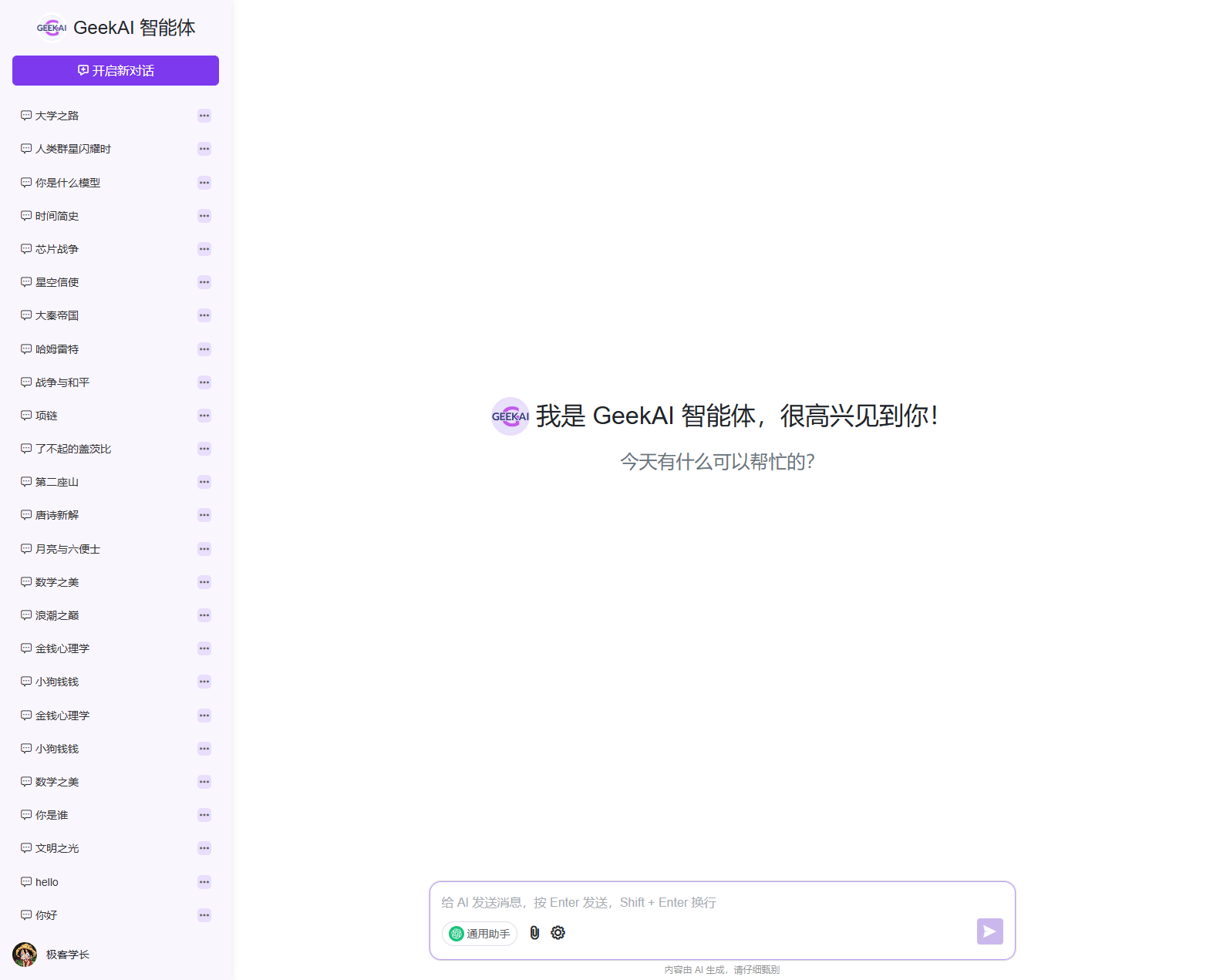This screenshot has height=980, width=1213.
Task: Open more options for 唐诗新解 chat
Action: click(x=204, y=515)
